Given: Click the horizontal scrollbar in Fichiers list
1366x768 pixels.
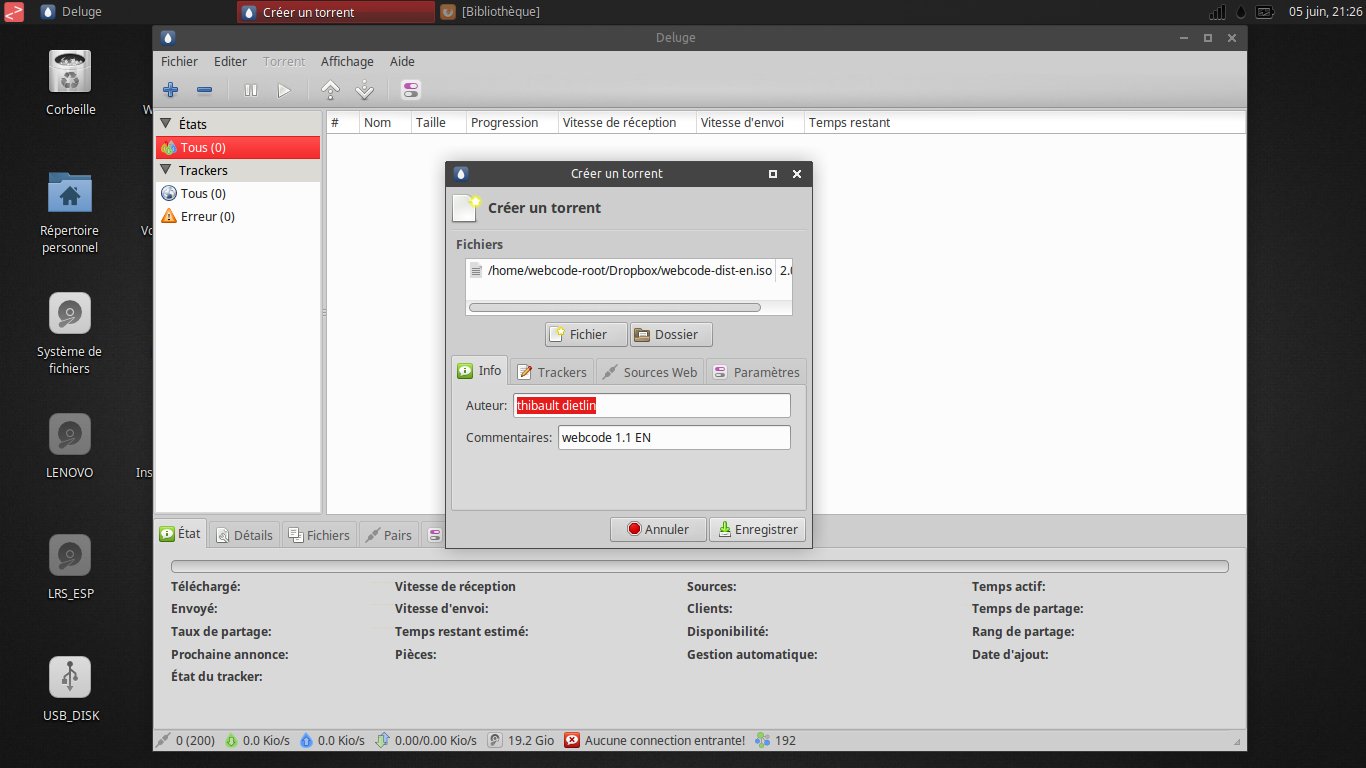Looking at the screenshot, I should pyautogui.click(x=620, y=307).
